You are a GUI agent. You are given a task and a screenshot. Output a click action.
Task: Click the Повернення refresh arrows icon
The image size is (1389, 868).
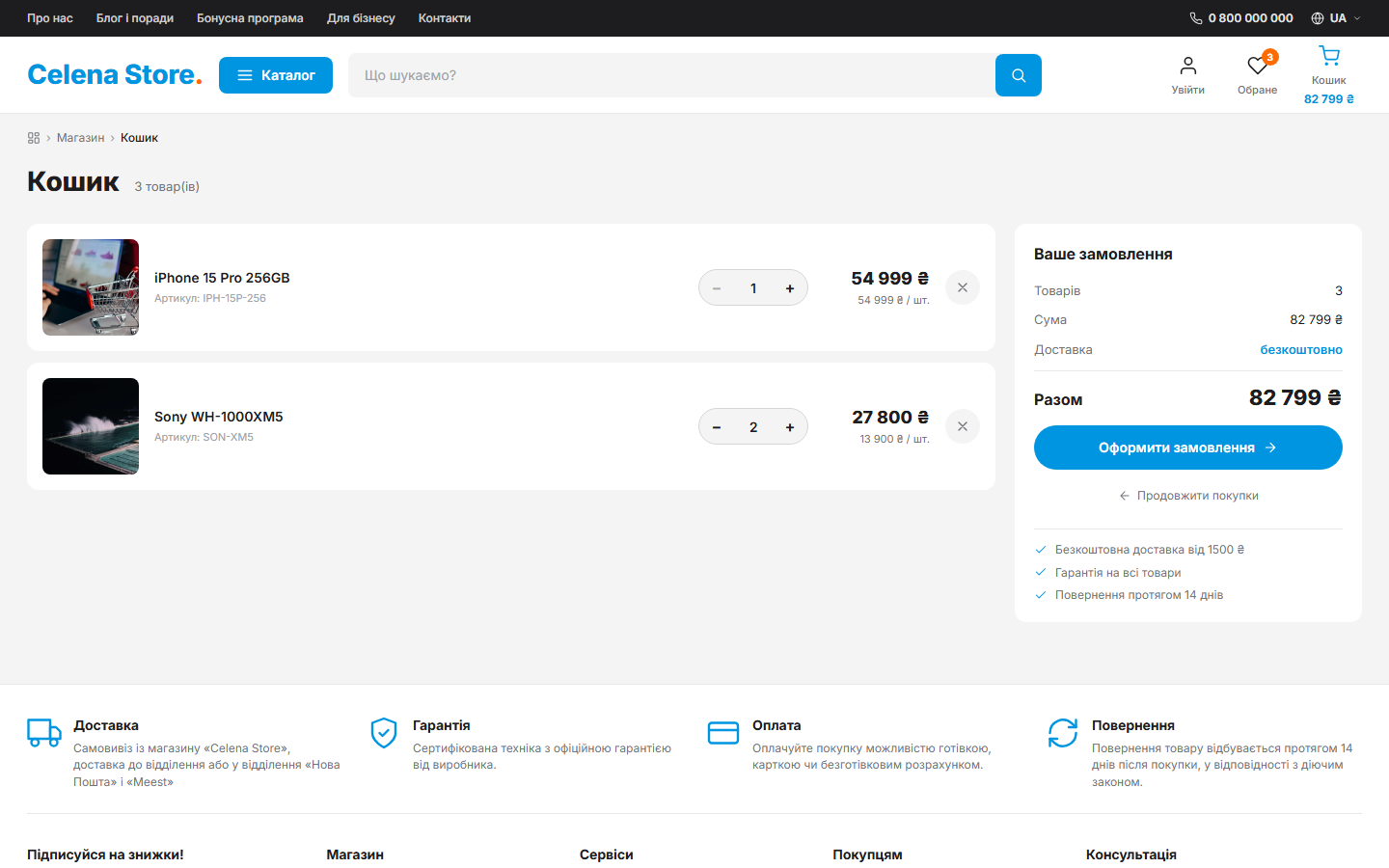pyautogui.click(x=1063, y=733)
